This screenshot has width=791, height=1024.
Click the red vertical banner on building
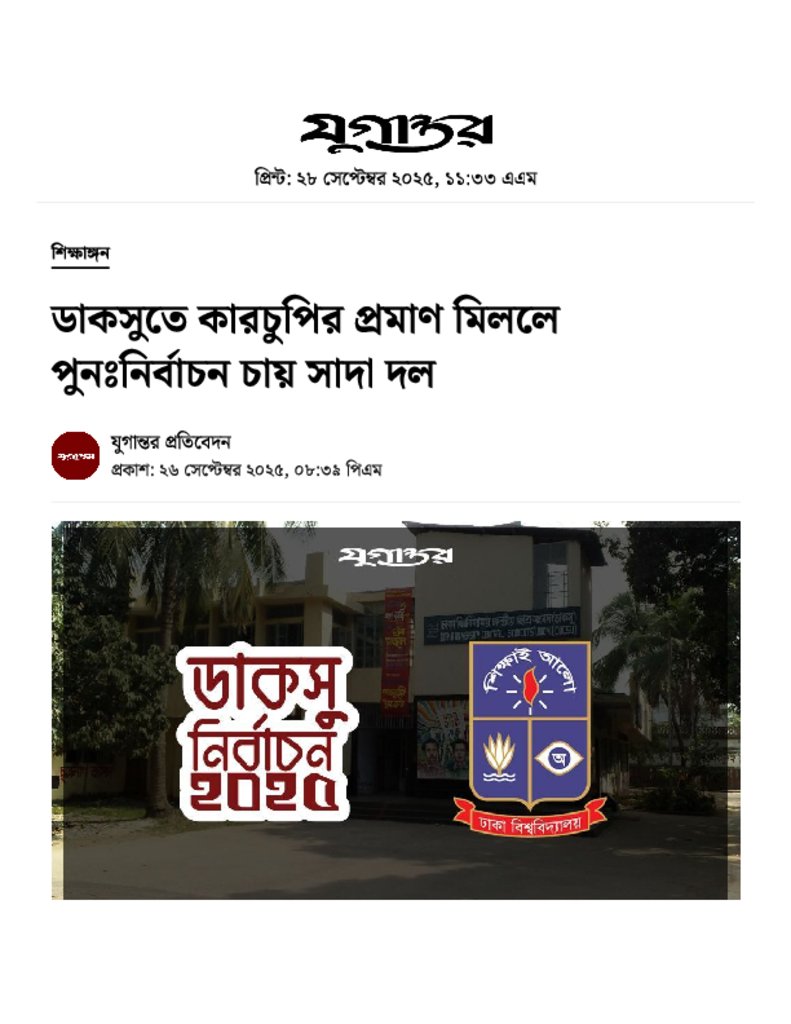398,650
